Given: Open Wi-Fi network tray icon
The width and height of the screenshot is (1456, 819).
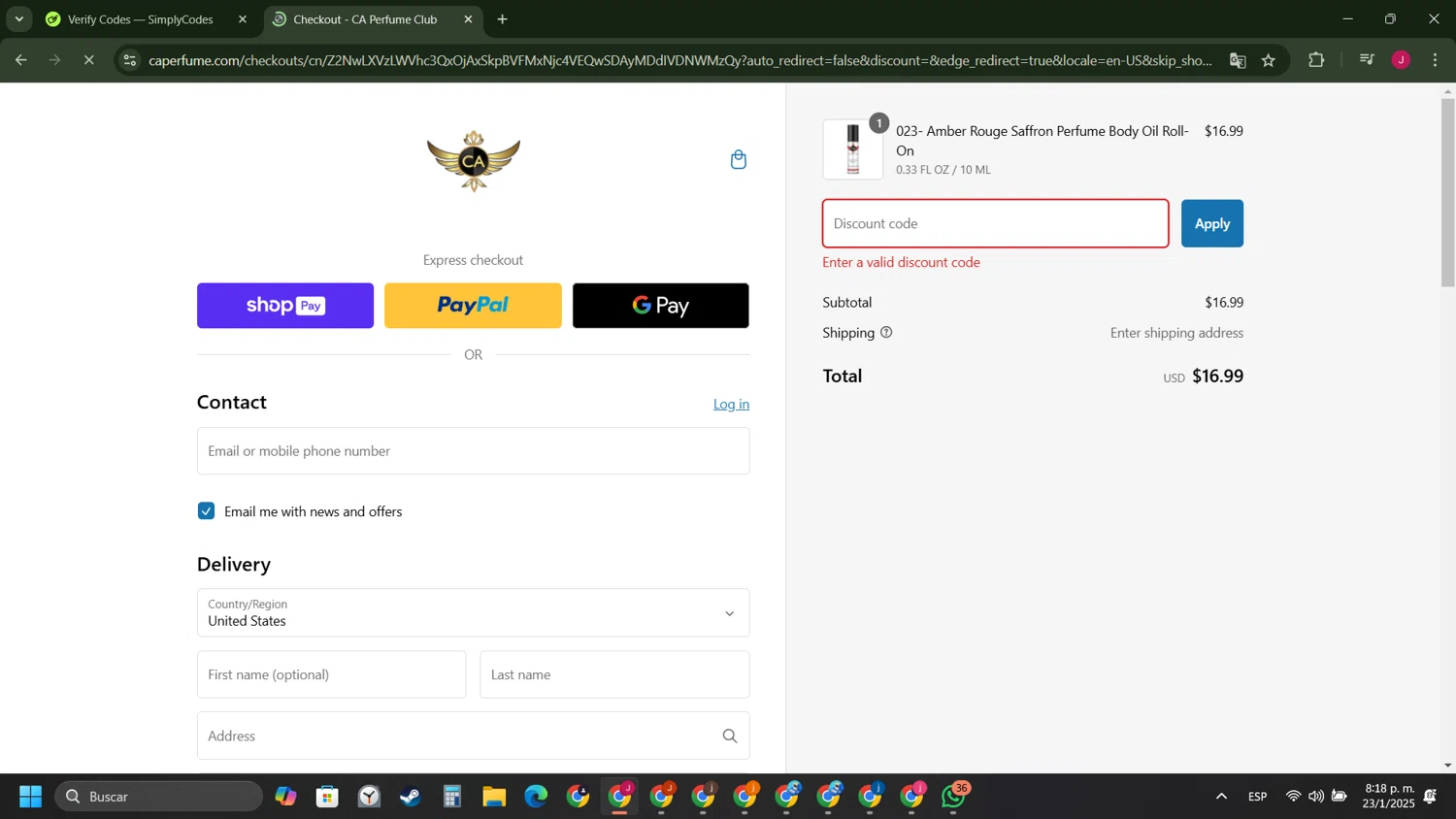Looking at the screenshot, I should pos(1293,797).
